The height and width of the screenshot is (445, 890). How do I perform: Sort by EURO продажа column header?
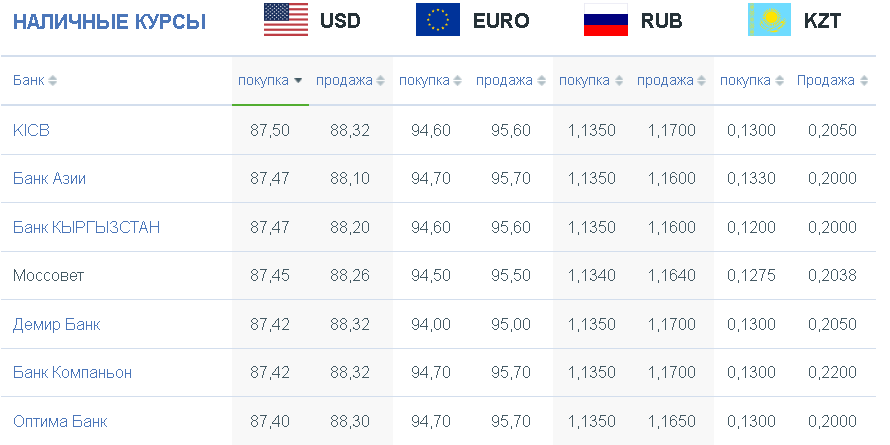click(x=510, y=81)
